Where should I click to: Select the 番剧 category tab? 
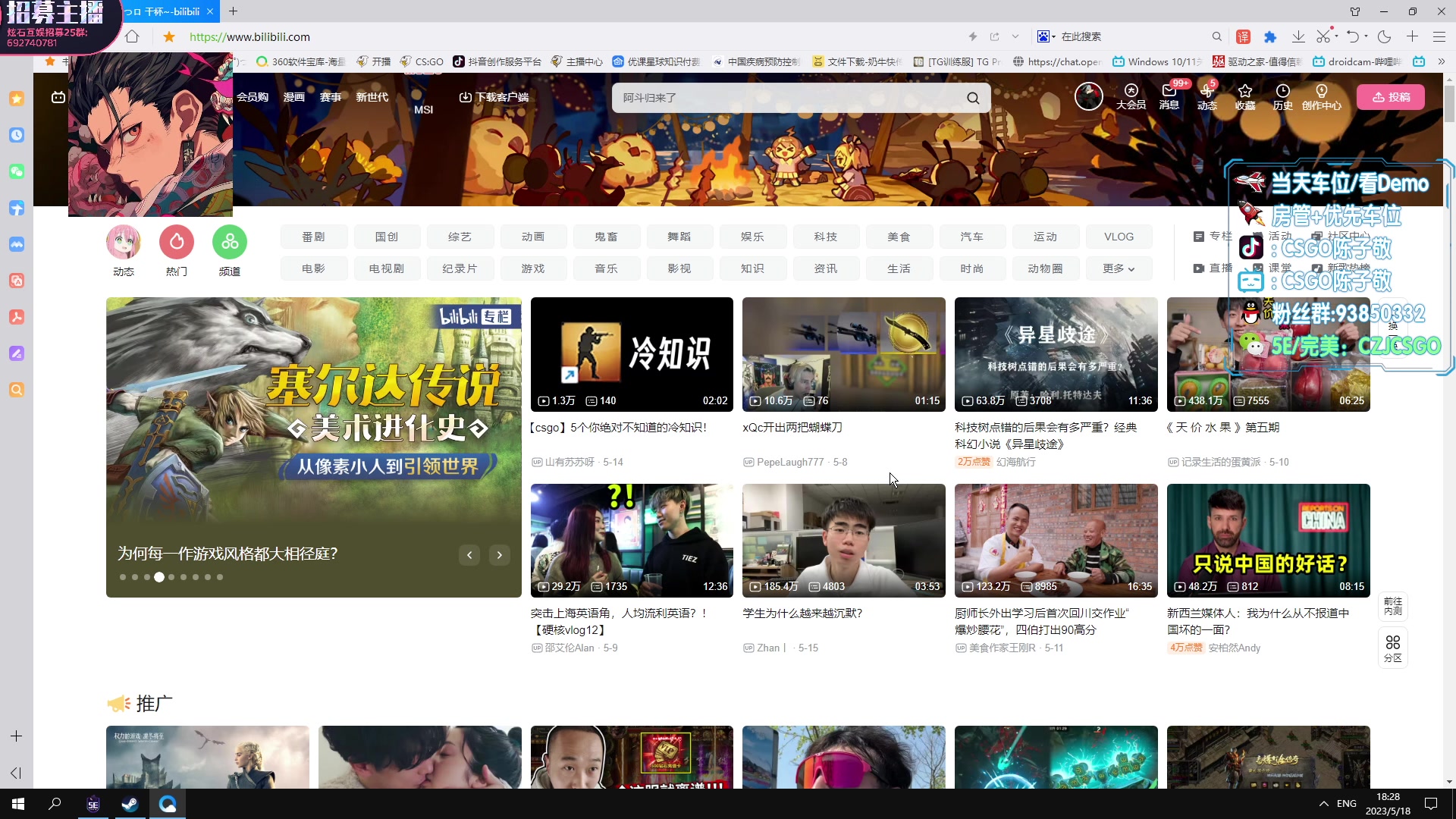pyautogui.click(x=313, y=237)
